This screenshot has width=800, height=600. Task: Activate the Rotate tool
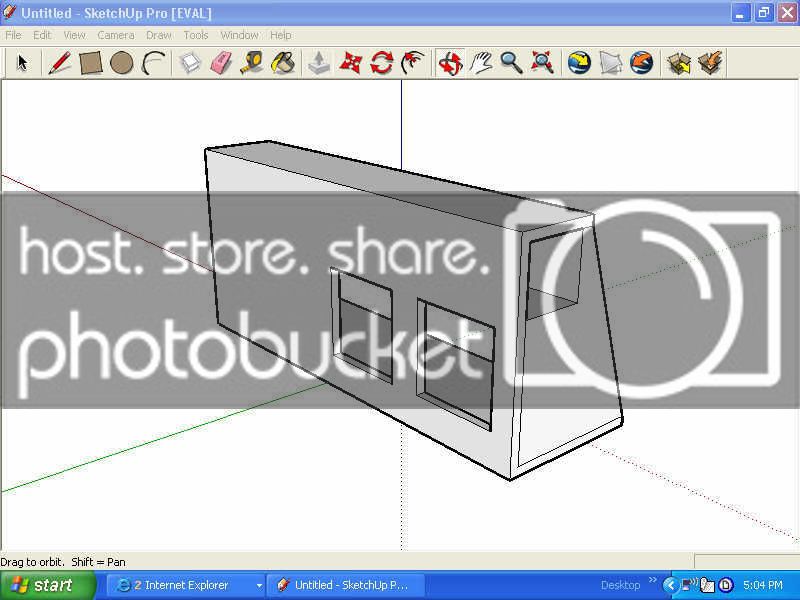(x=382, y=63)
